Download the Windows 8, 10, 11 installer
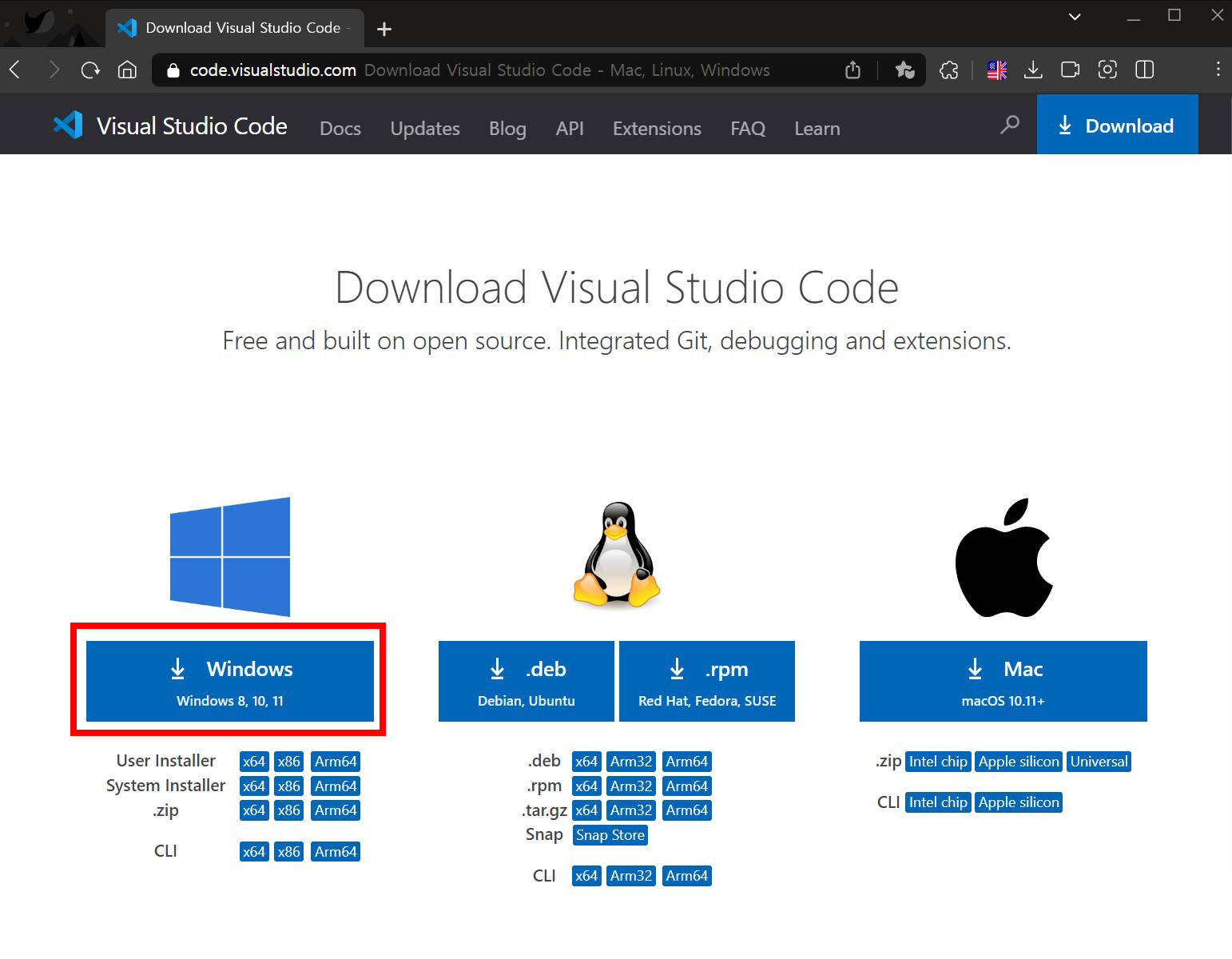Image resolution: width=1232 pixels, height=959 pixels. coord(230,681)
